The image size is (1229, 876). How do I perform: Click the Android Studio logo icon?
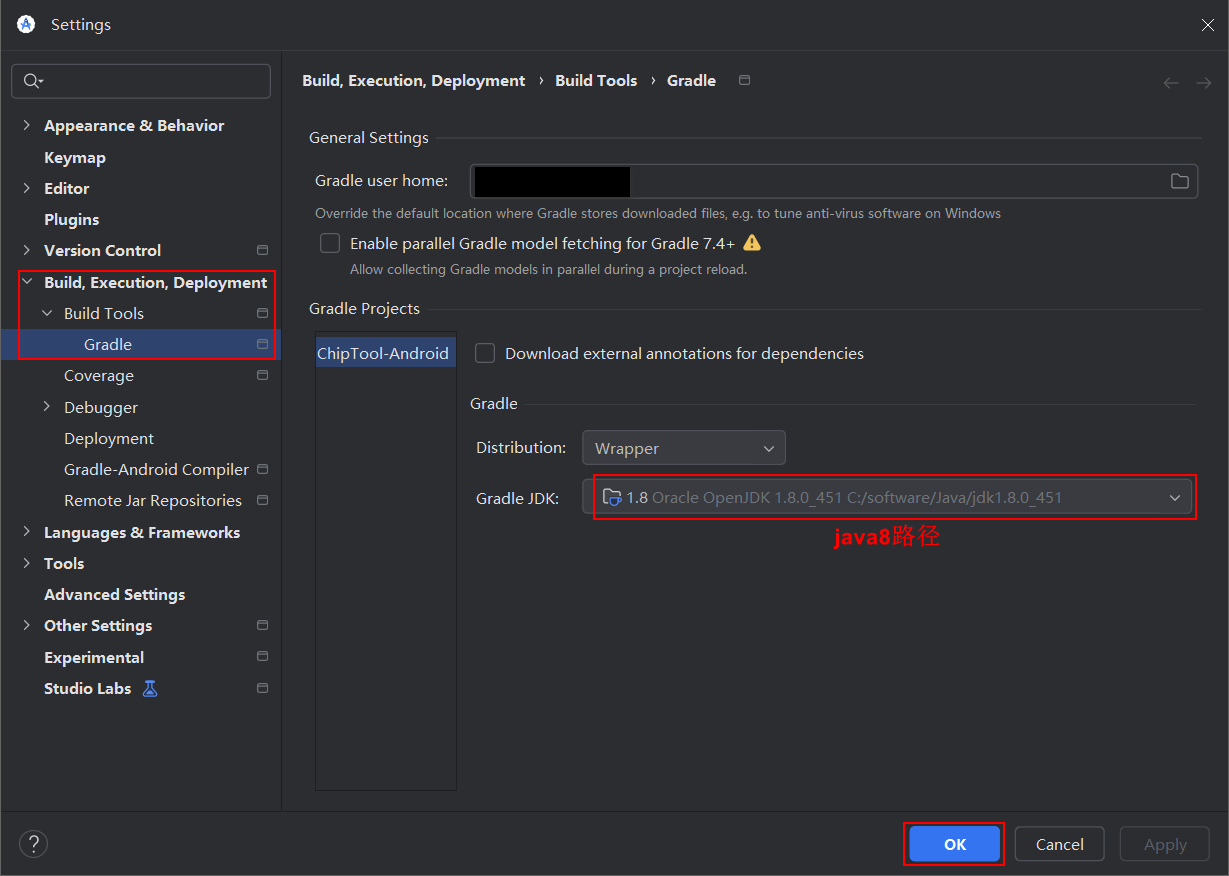click(26, 24)
